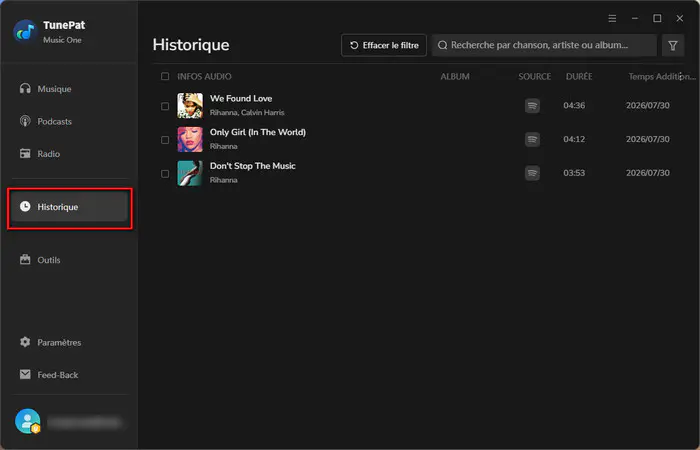Click Spotify source icon for Only Girl
The width and height of the screenshot is (700, 450).
(532, 139)
